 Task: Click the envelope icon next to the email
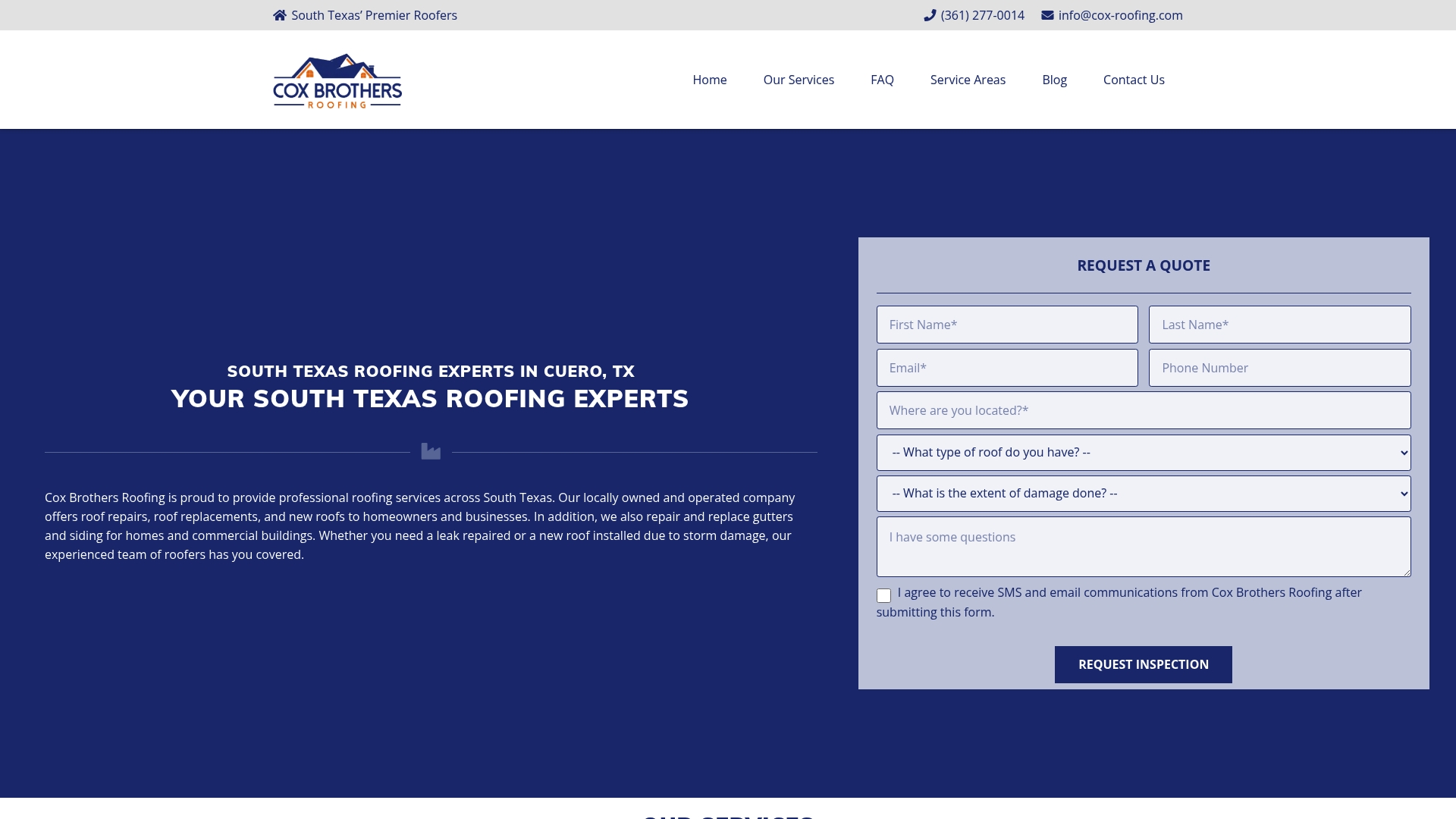coord(1047,15)
